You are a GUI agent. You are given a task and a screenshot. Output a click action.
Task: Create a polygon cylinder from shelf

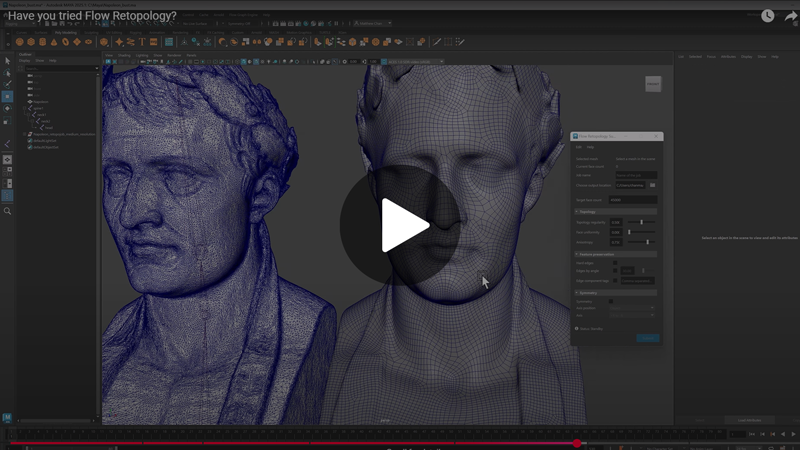click(42, 42)
